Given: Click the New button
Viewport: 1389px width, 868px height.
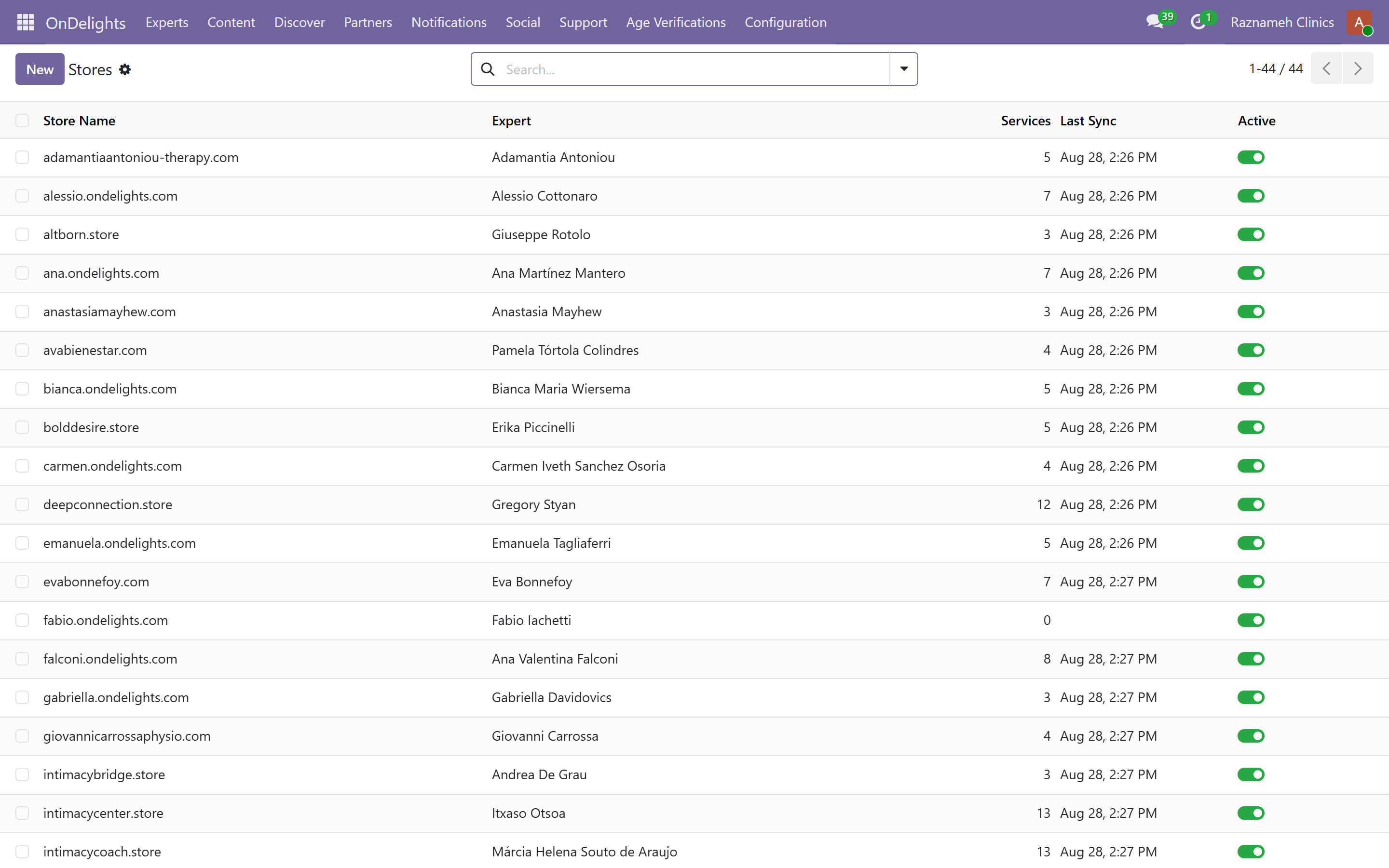Looking at the screenshot, I should [40, 69].
